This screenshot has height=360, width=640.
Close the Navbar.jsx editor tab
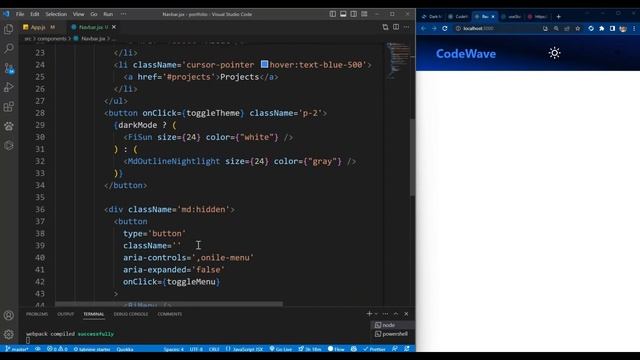[114, 27]
